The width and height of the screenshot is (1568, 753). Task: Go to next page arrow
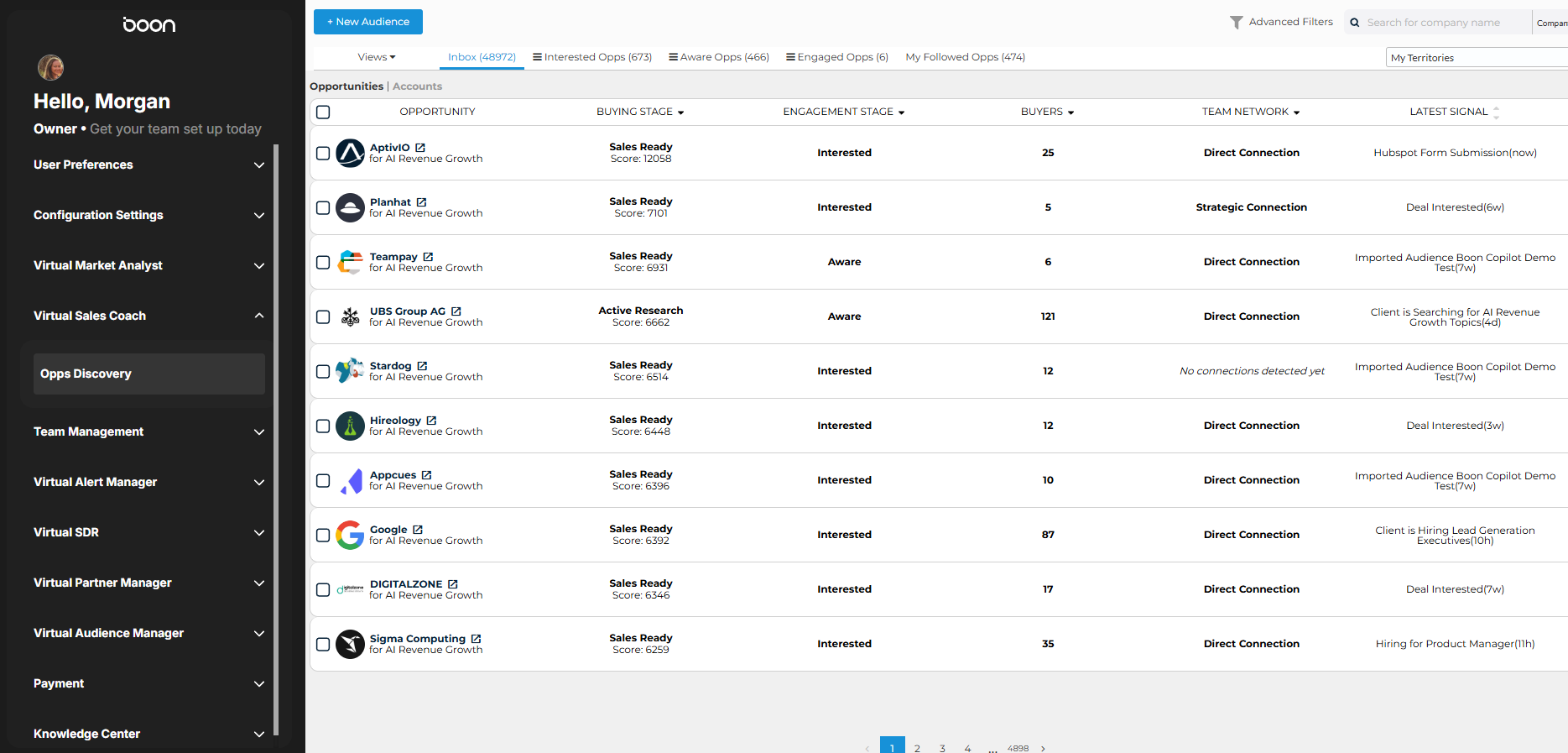pyautogui.click(x=1043, y=748)
